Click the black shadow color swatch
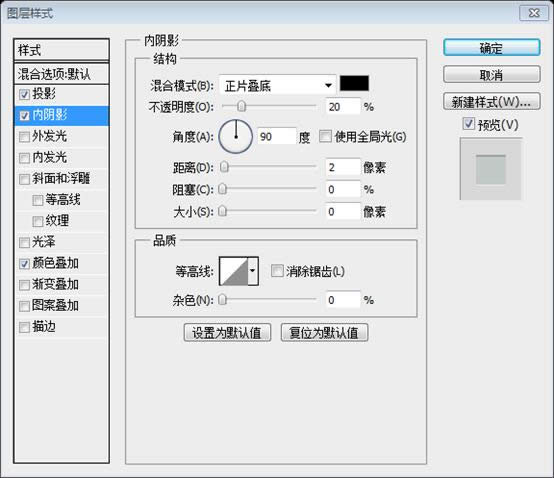The height and width of the screenshot is (478, 554). (354, 83)
